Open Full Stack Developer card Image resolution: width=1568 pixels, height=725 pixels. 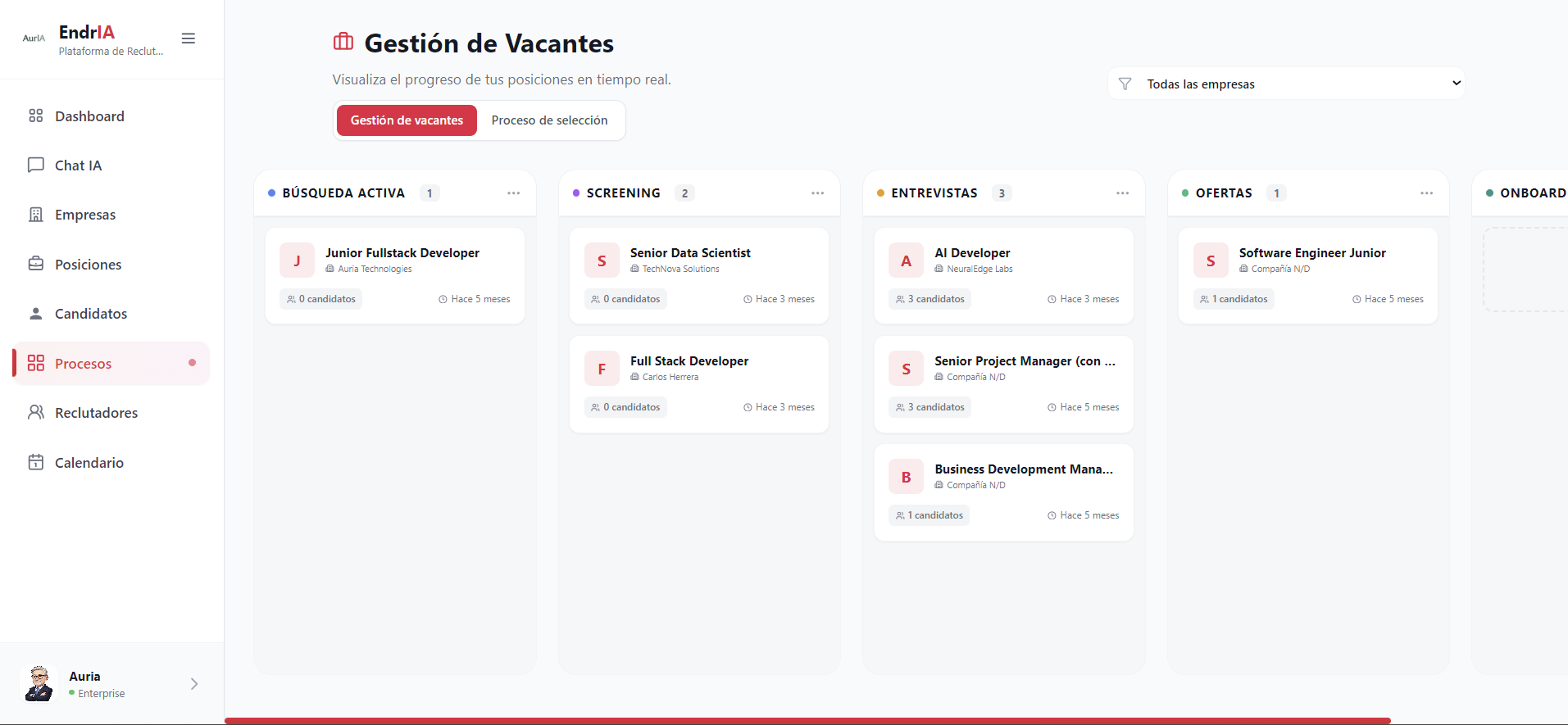(x=699, y=384)
